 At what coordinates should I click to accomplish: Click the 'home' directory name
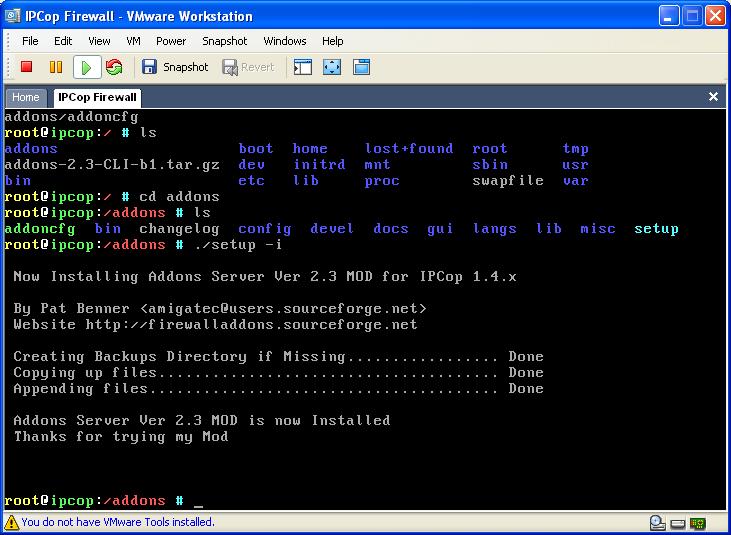pos(310,149)
